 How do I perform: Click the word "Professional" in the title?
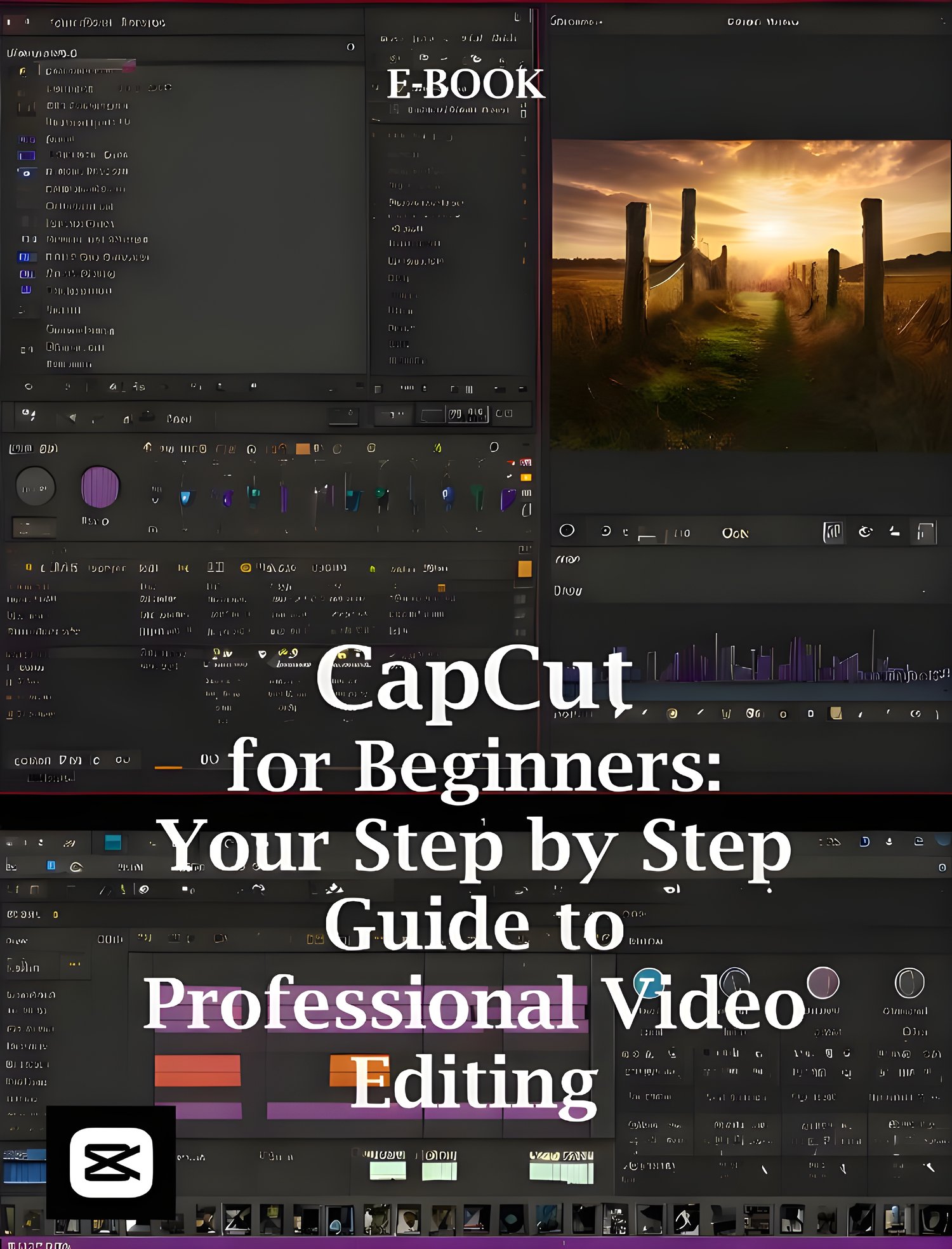click(361, 1003)
